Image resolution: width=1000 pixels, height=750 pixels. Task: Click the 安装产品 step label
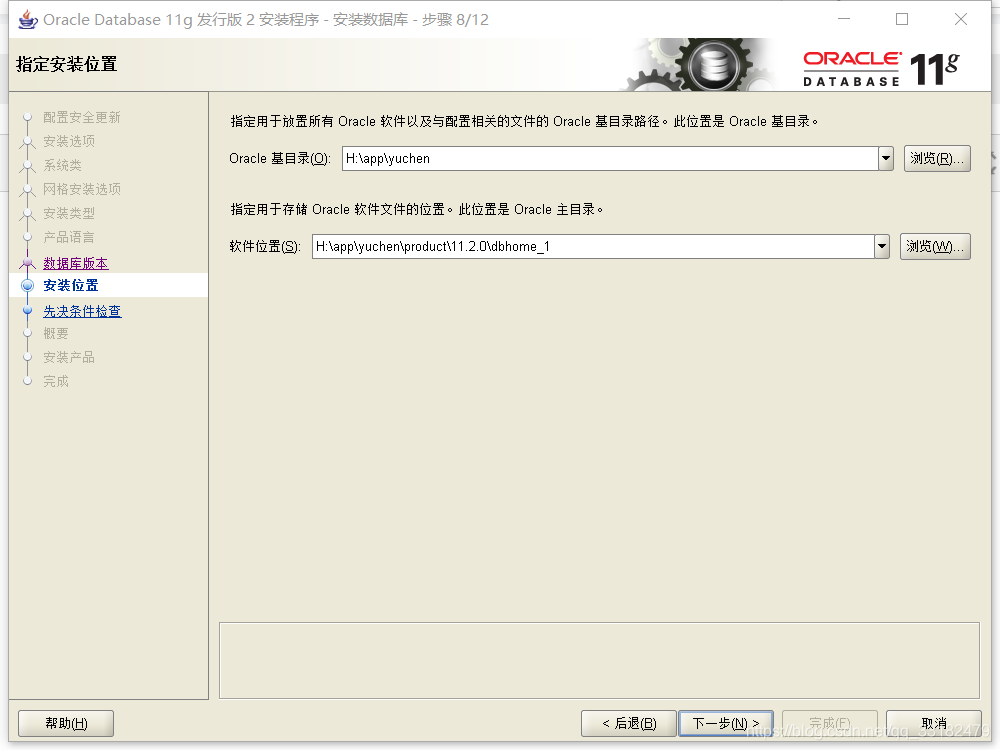pos(69,357)
